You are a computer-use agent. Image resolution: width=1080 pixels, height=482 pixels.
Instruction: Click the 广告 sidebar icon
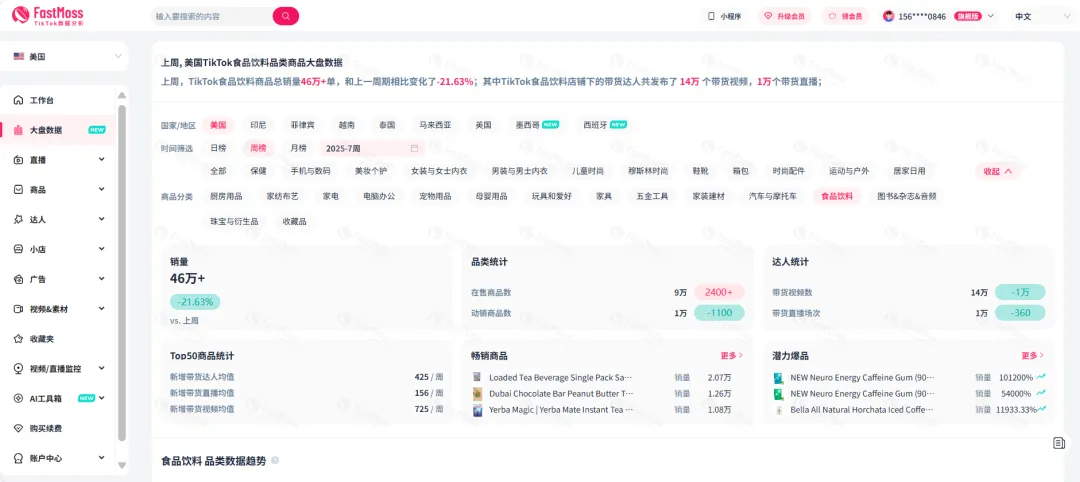coord(19,279)
